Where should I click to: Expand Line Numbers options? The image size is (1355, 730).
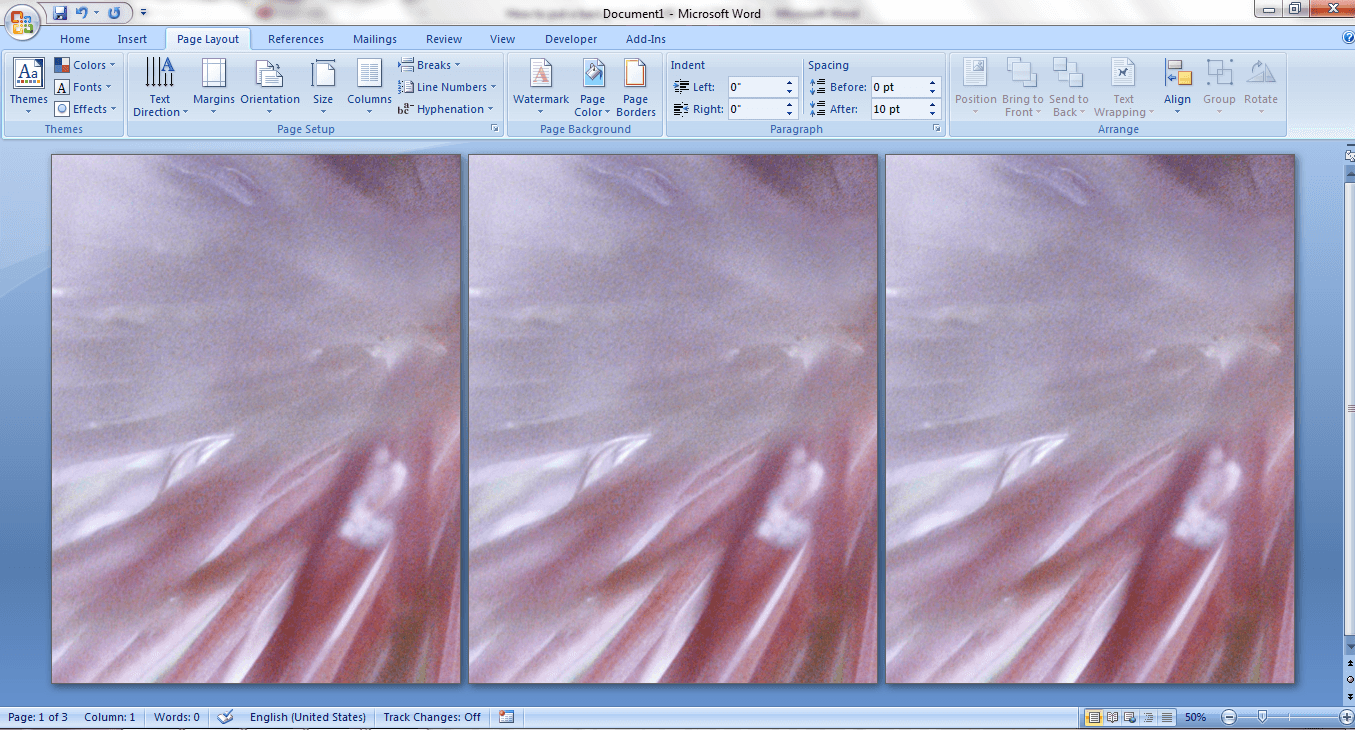click(x=446, y=86)
